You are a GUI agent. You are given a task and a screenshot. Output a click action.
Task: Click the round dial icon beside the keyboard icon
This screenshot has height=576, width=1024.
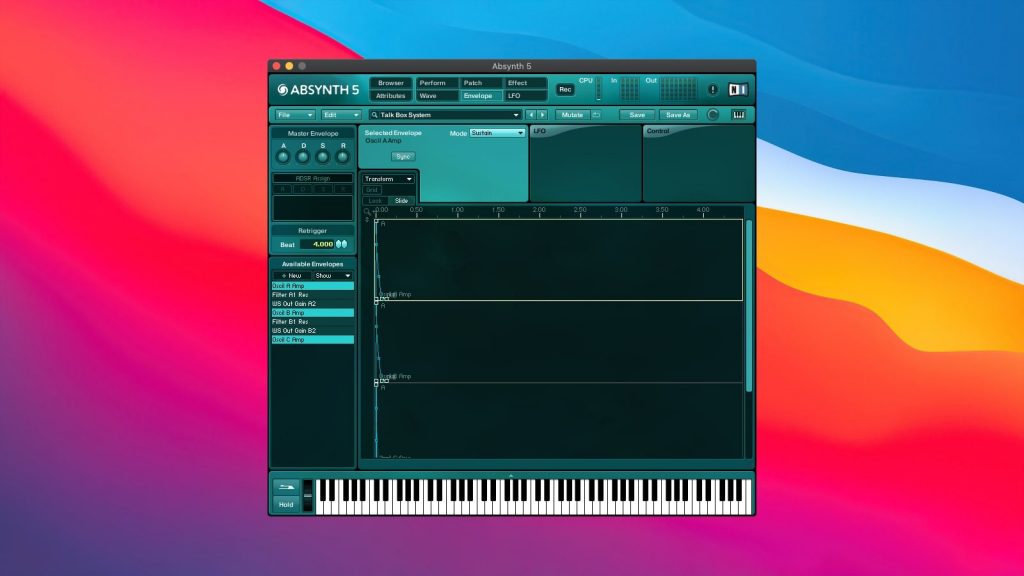(x=713, y=115)
